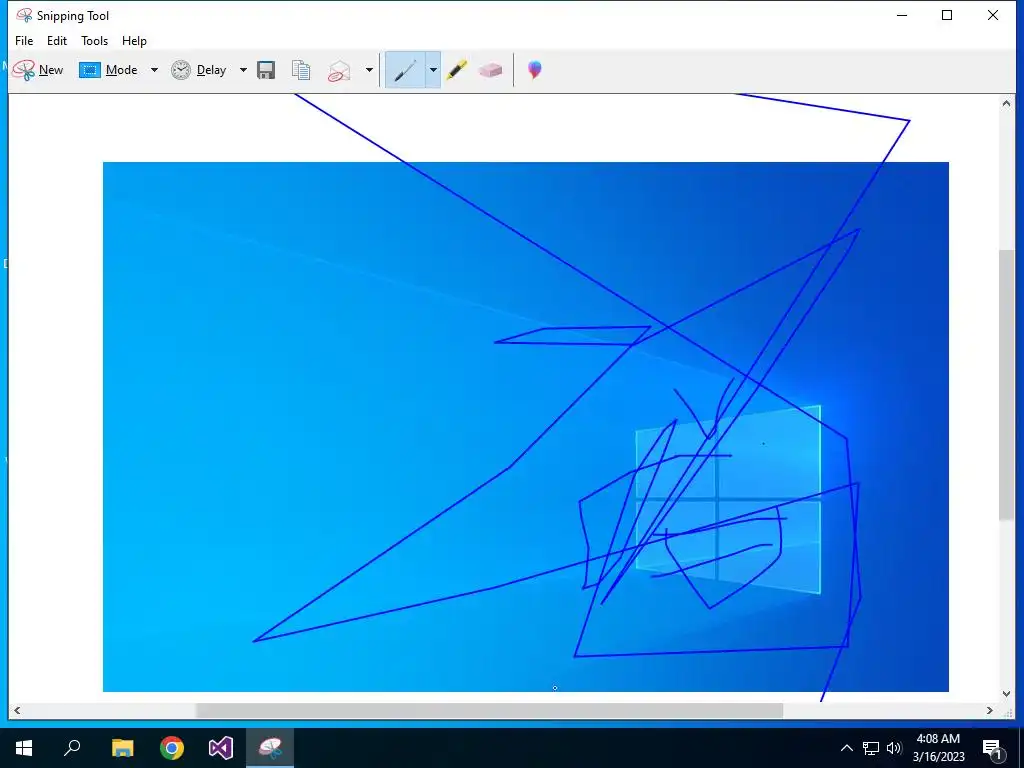Maximize the Snipping Tool window
Image resolution: width=1024 pixels, height=768 pixels.
[x=947, y=15]
